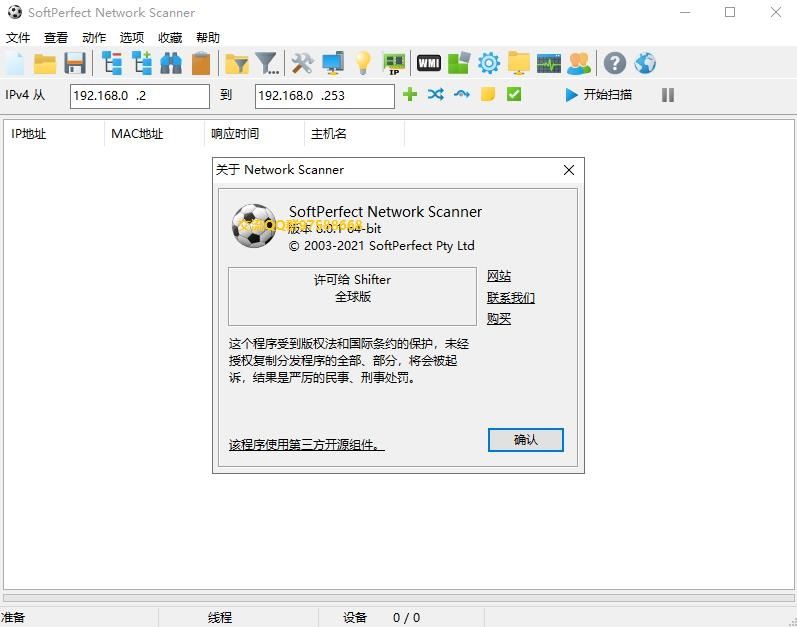Image resolution: width=797 pixels, height=627 pixels.
Task: Click the ending IP address field 192.168.0.253
Action: click(x=325, y=96)
